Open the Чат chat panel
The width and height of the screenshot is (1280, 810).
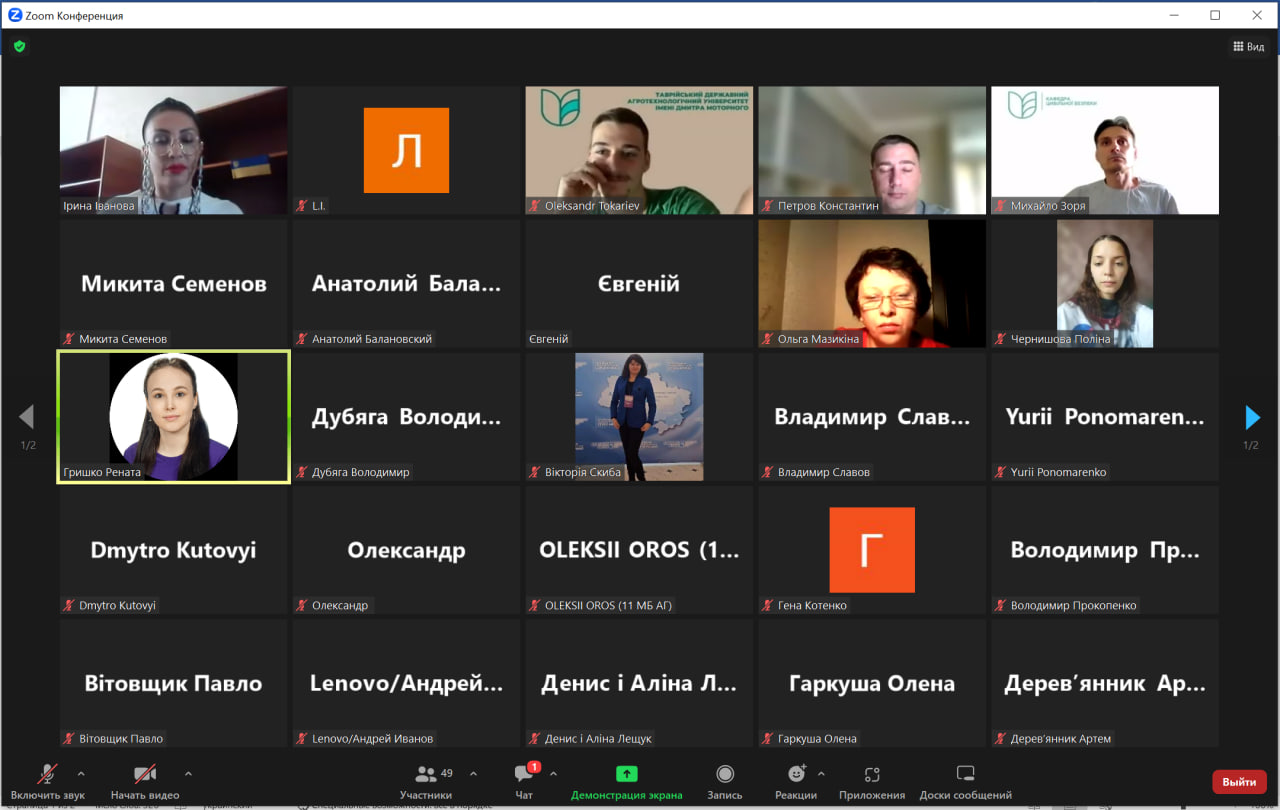click(x=524, y=780)
